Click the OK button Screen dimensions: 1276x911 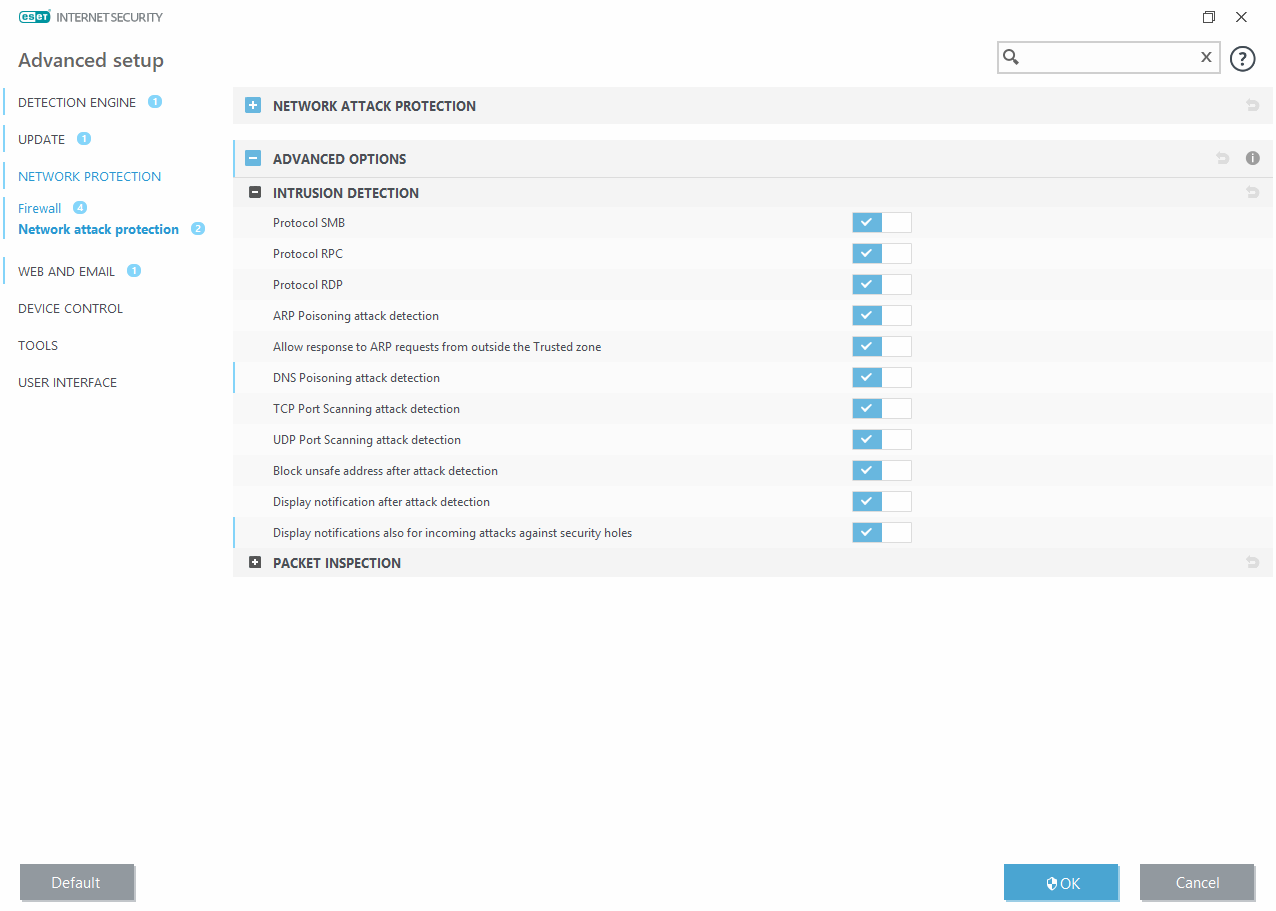coord(1061,883)
